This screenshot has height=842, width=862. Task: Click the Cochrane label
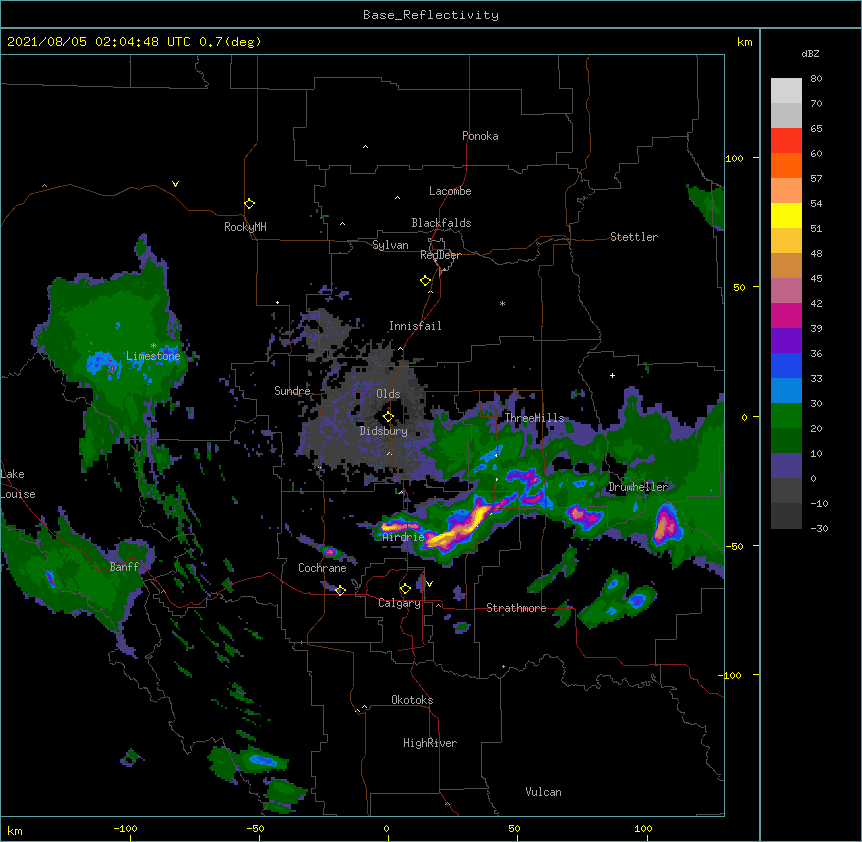click(x=322, y=568)
